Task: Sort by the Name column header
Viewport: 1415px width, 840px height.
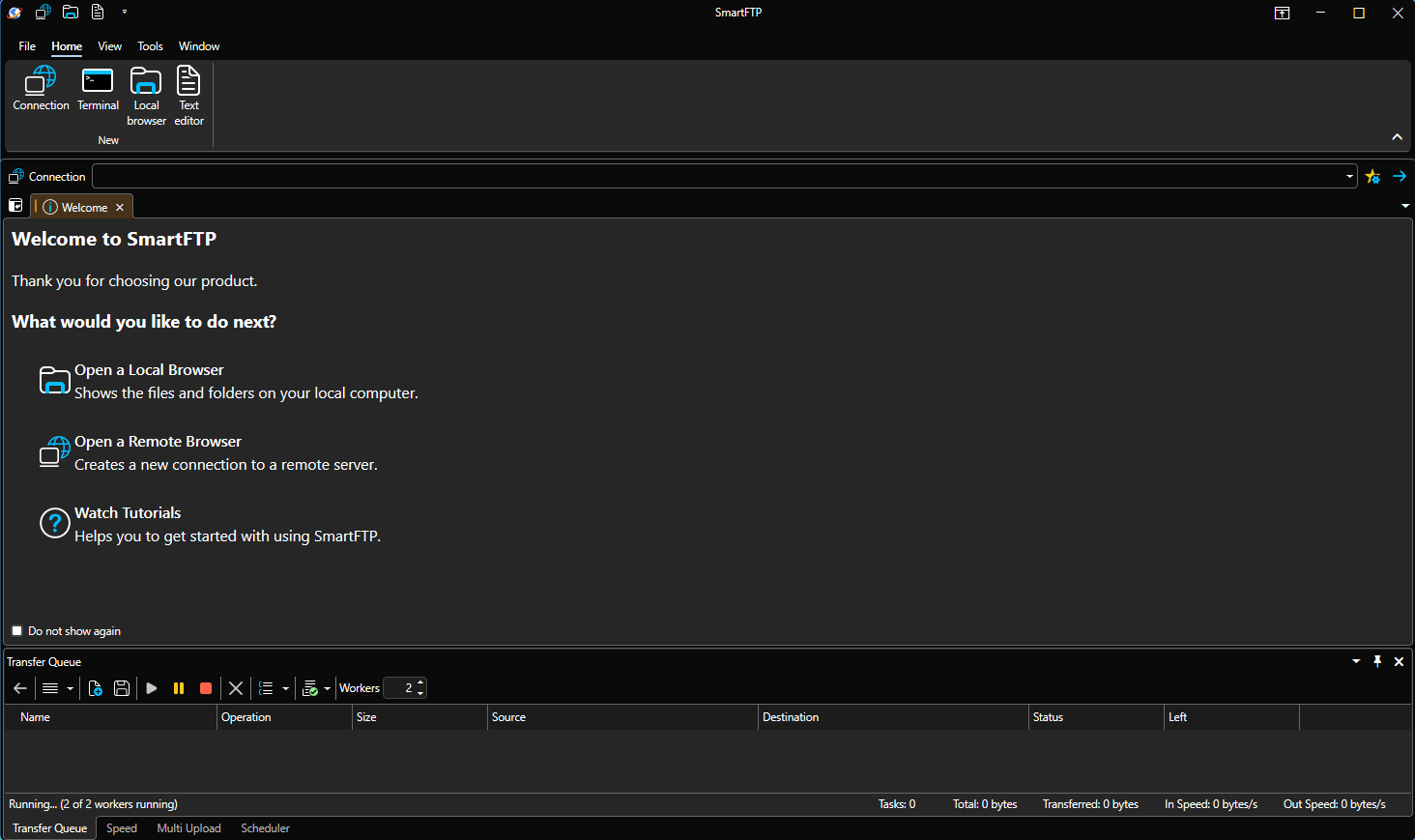Action: [x=110, y=717]
